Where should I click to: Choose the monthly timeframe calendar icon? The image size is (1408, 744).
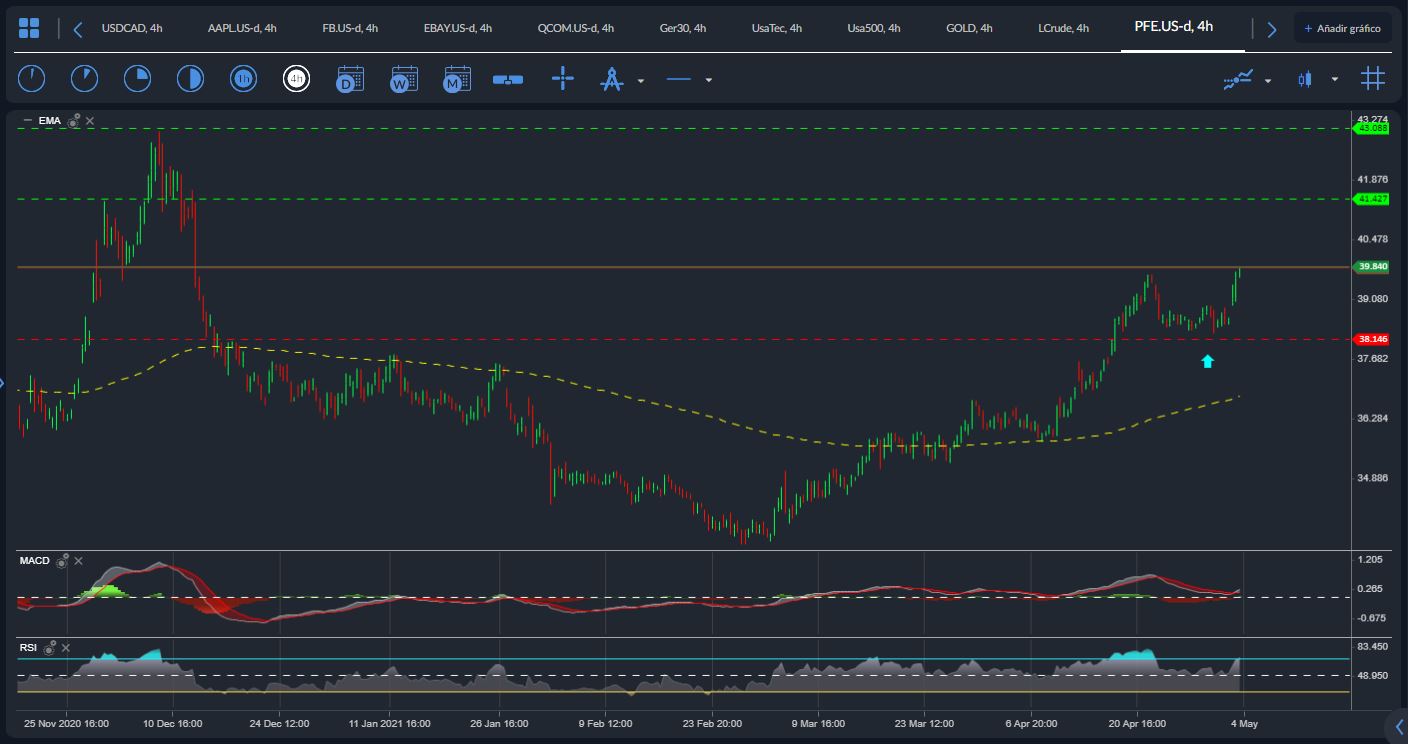click(x=457, y=79)
